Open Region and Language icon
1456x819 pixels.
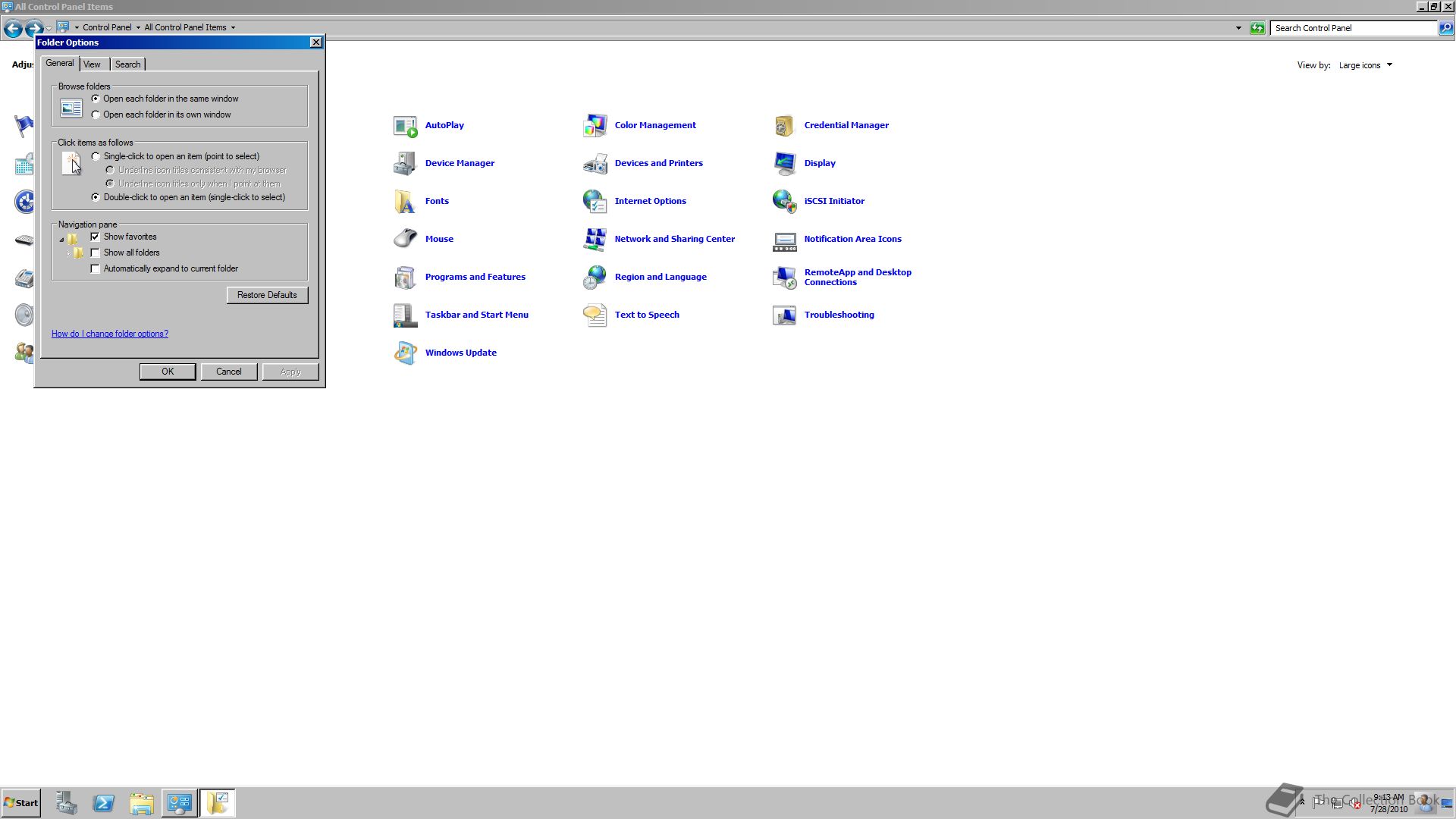tap(595, 278)
